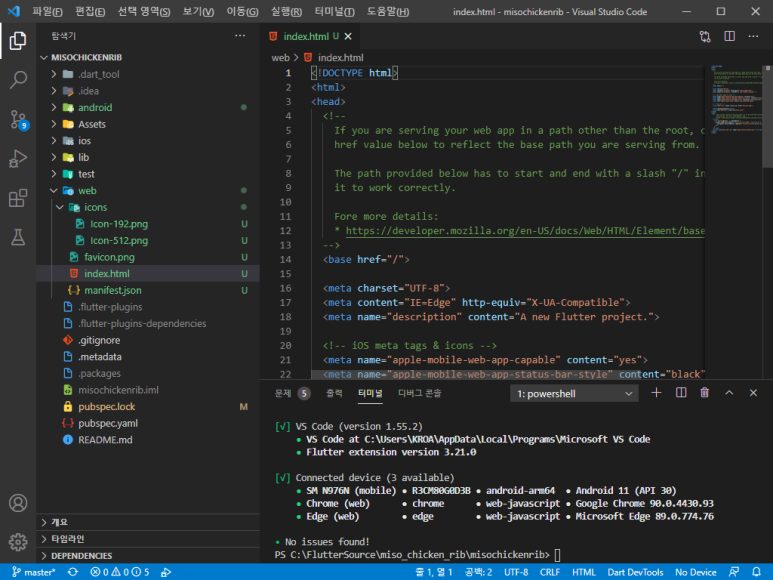Open the Testing flask view
The height and width of the screenshot is (580, 773).
(x=18, y=238)
